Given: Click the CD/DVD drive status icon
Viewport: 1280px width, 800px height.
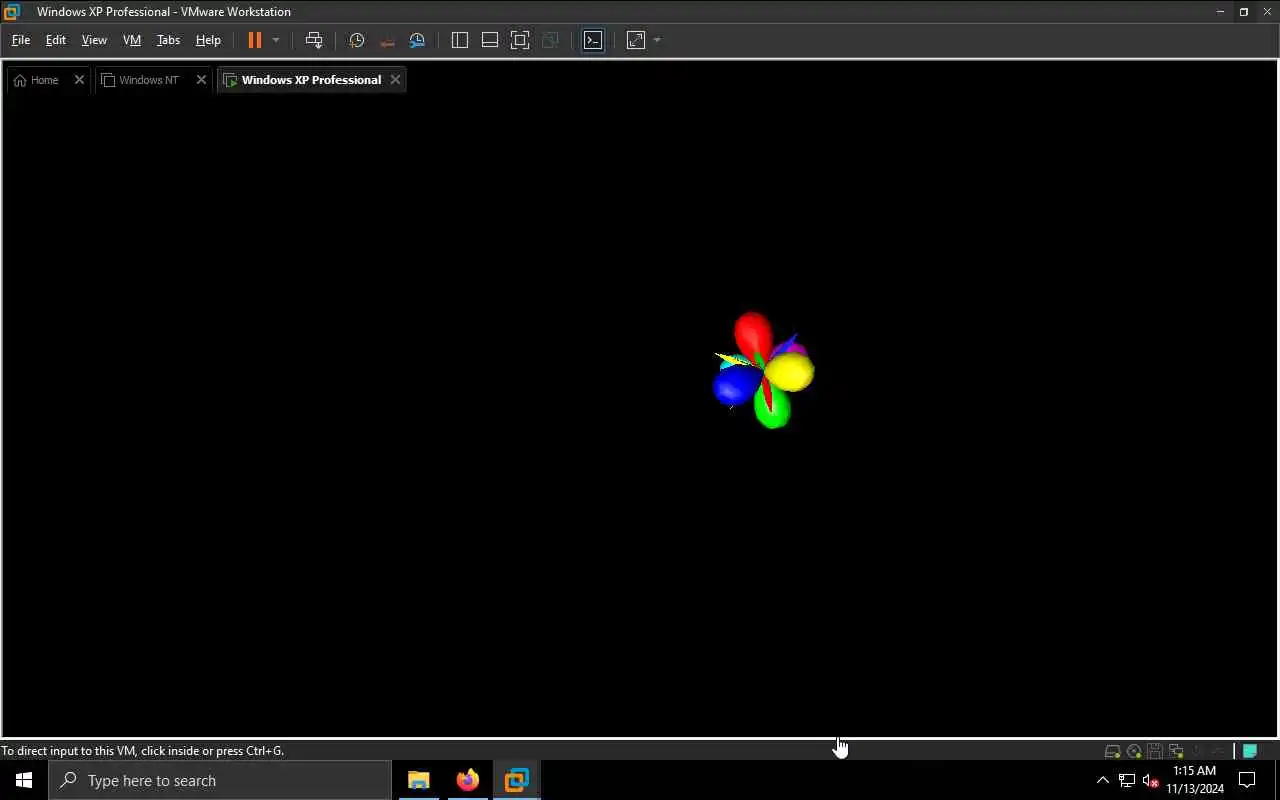Looking at the screenshot, I should (1134, 751).
